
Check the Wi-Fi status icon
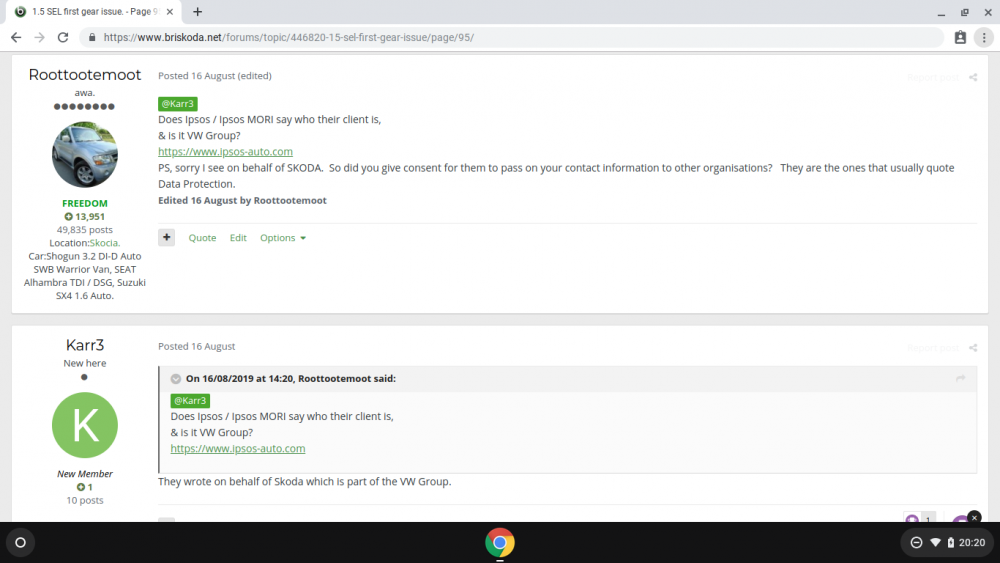[x=936, y=543]
